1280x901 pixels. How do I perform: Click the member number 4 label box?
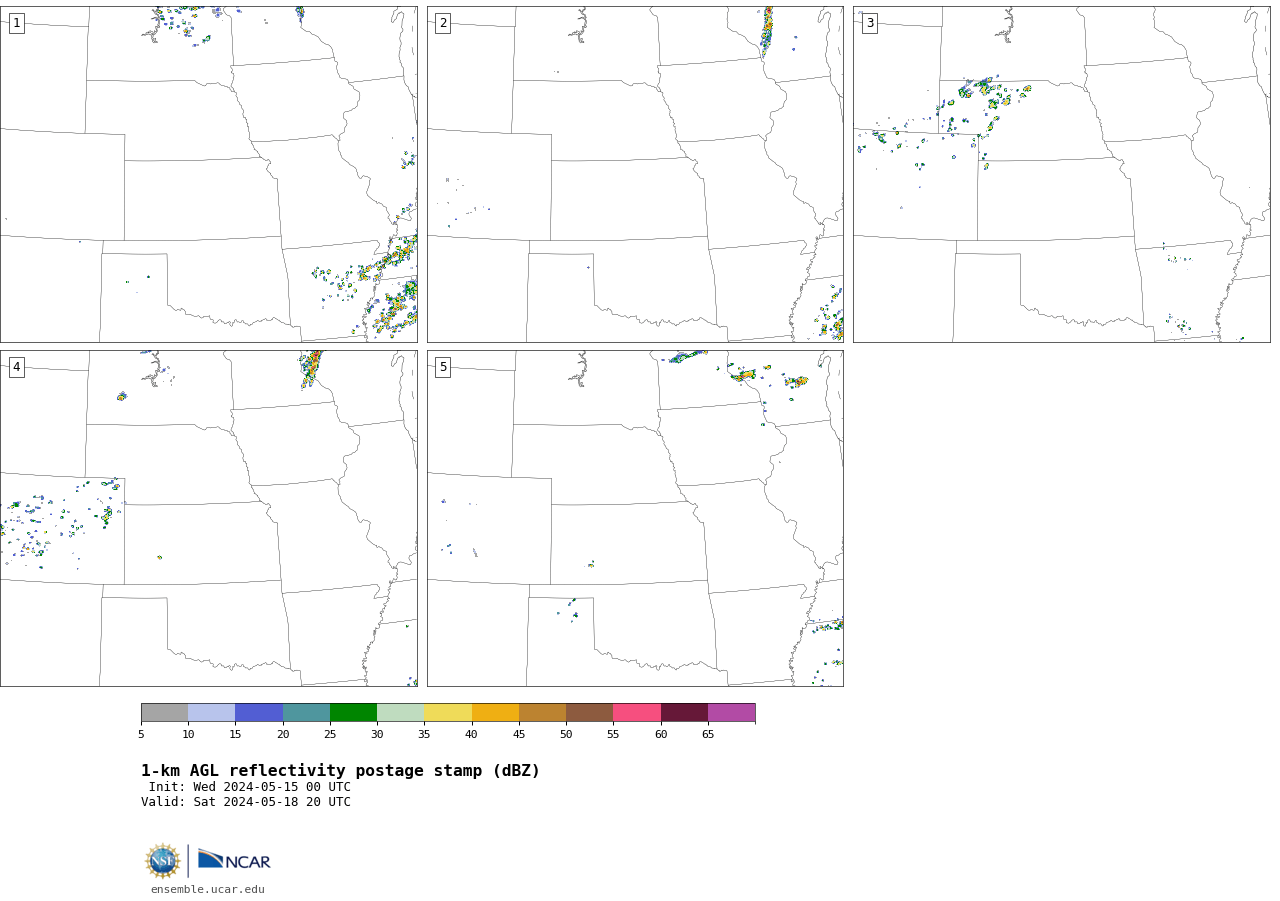point(16,367)
